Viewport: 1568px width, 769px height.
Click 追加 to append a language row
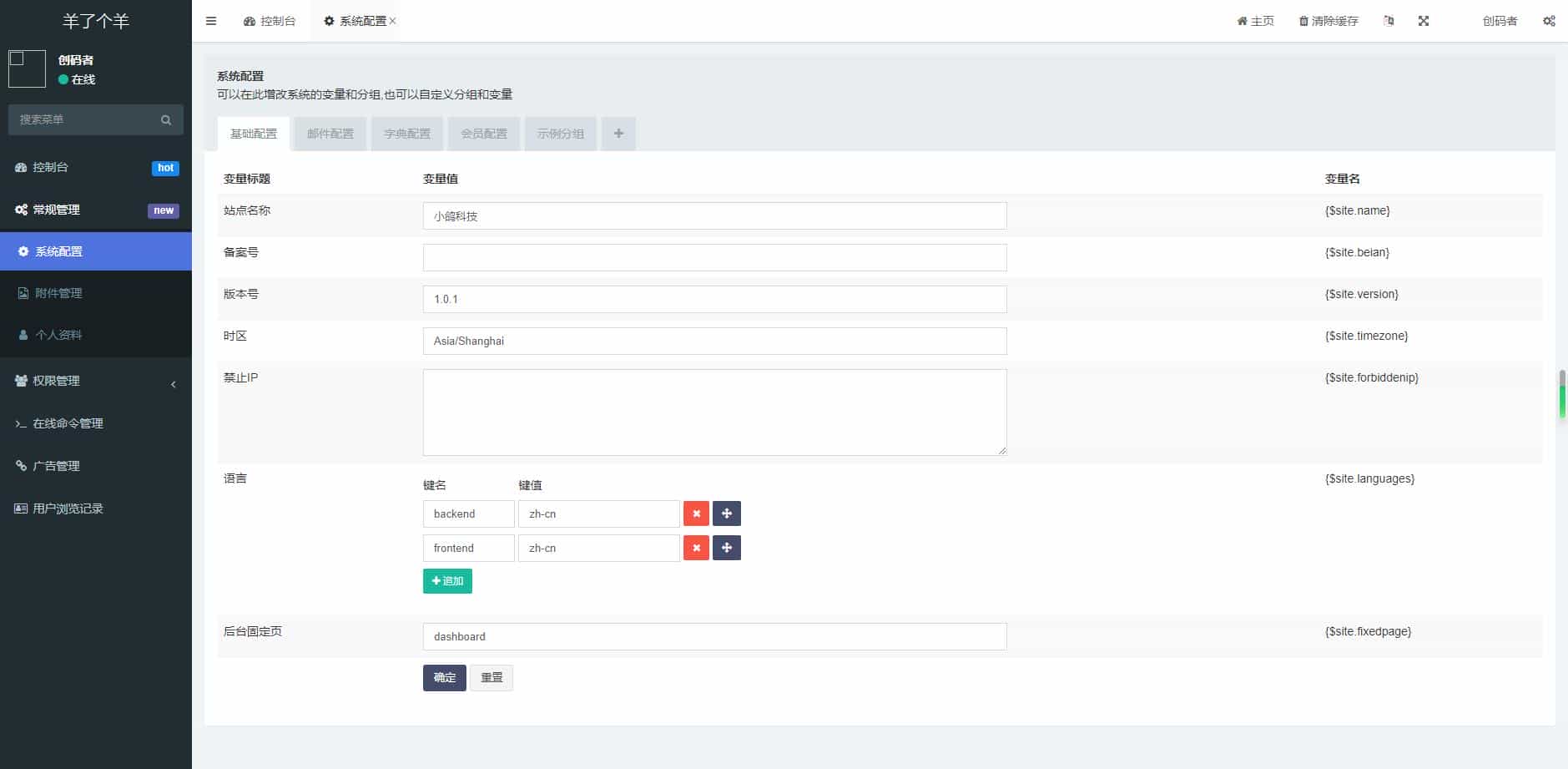click(447, 581)
